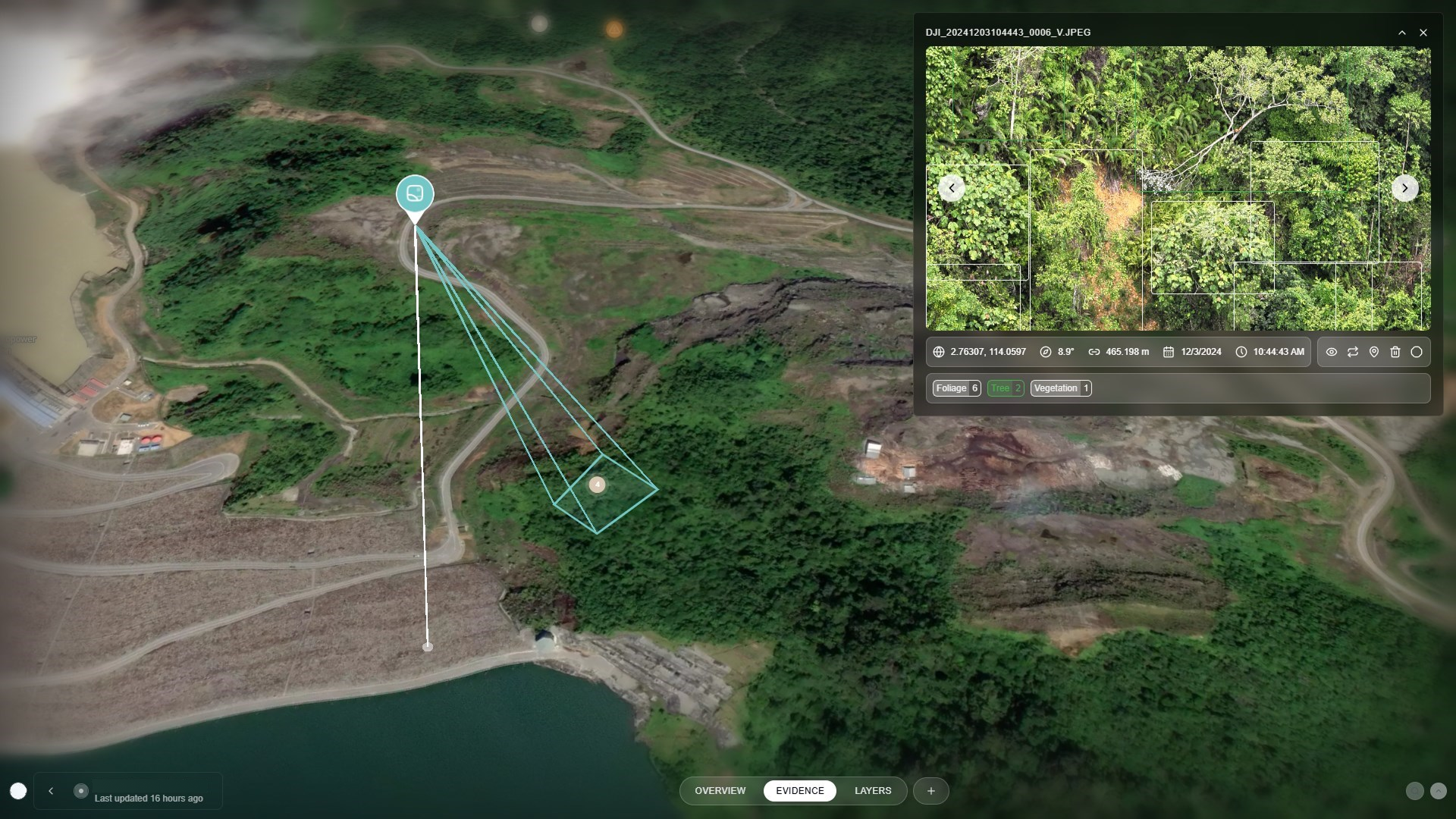1456x819 pixels.
Task: Click the eye visibility icon in the image panel
Action: pos(1331,352)
